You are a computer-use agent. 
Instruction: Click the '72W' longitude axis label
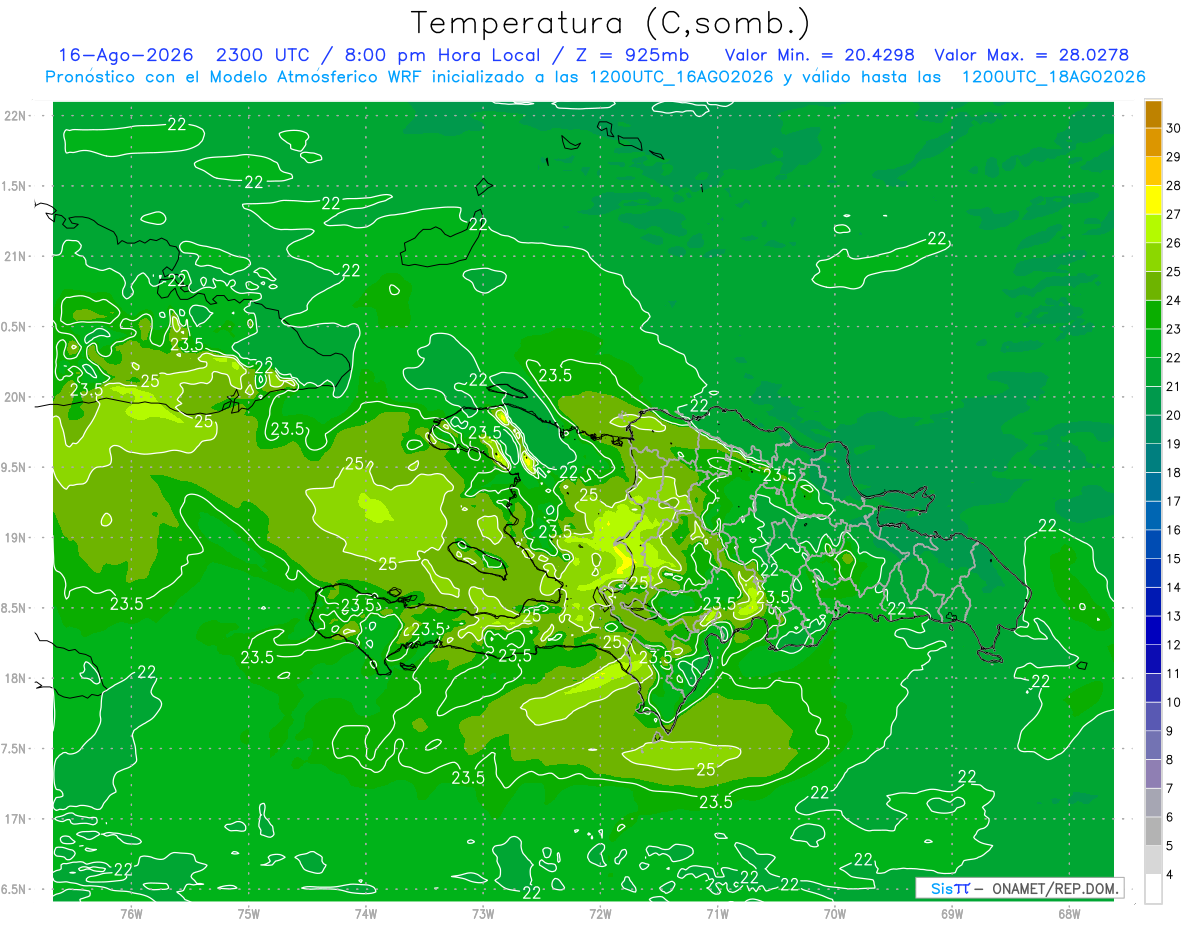(600, 913)
